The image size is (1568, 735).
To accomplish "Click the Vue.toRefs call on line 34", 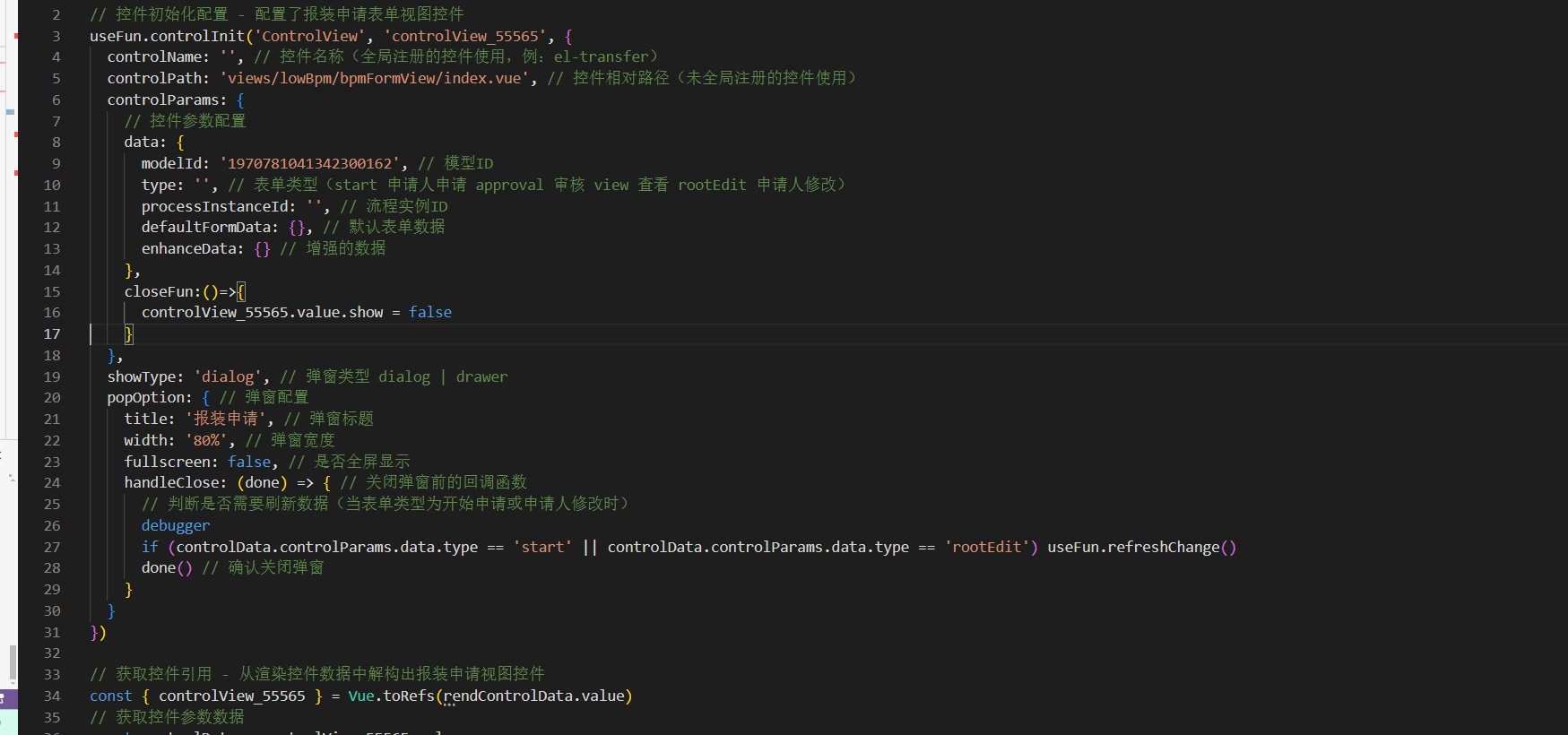I will click(391, 696).
